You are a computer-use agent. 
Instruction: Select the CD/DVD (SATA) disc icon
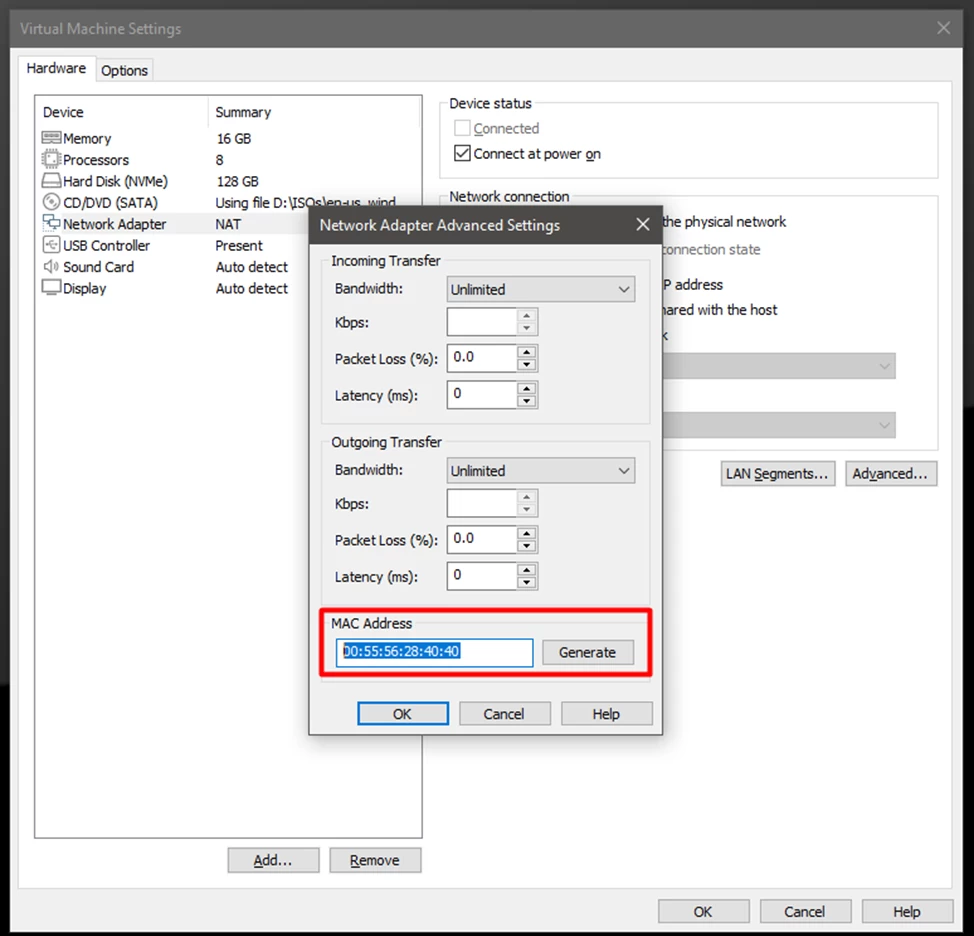click(x=51, y=203)
